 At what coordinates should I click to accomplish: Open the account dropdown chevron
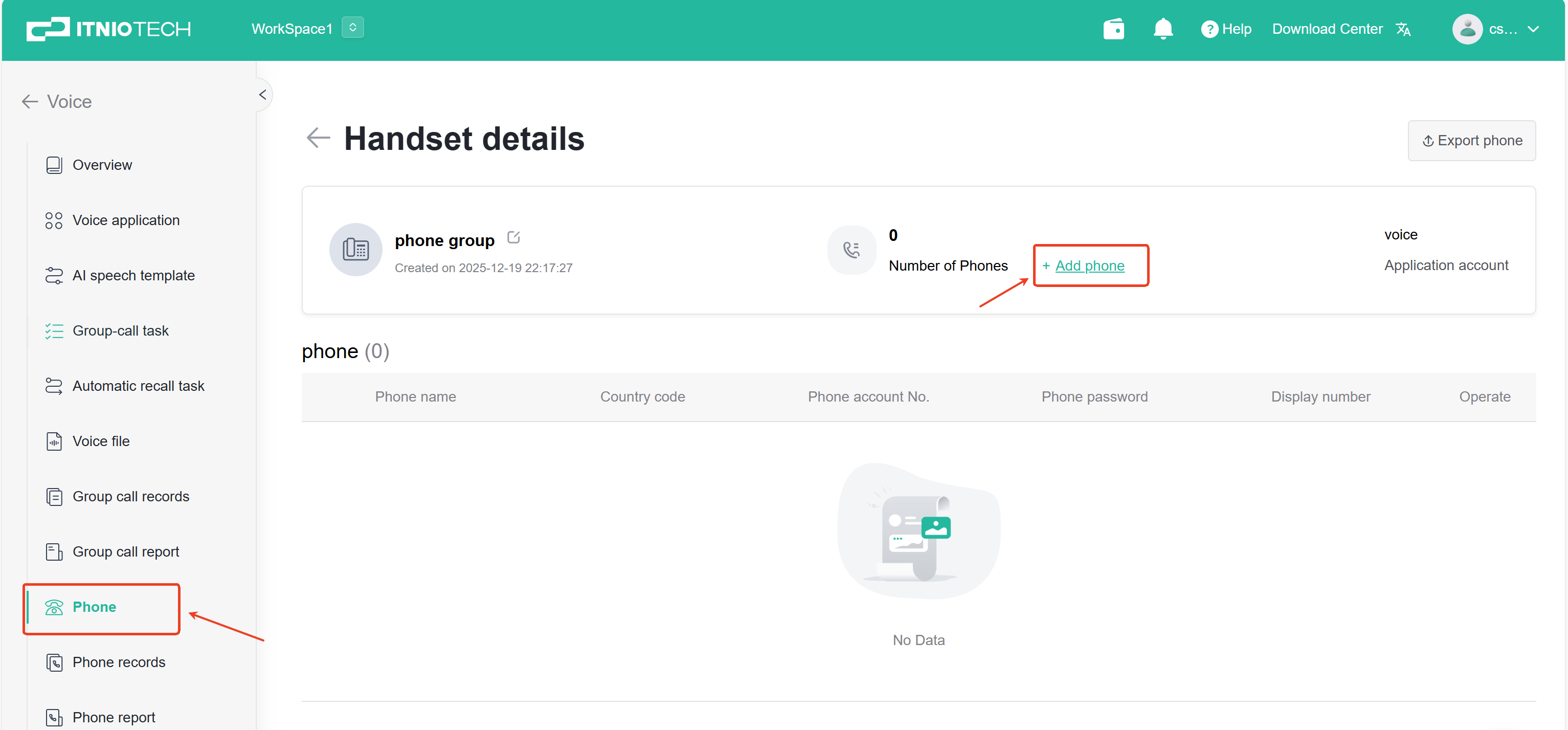pyautogui.click(x=1533, y=29)
